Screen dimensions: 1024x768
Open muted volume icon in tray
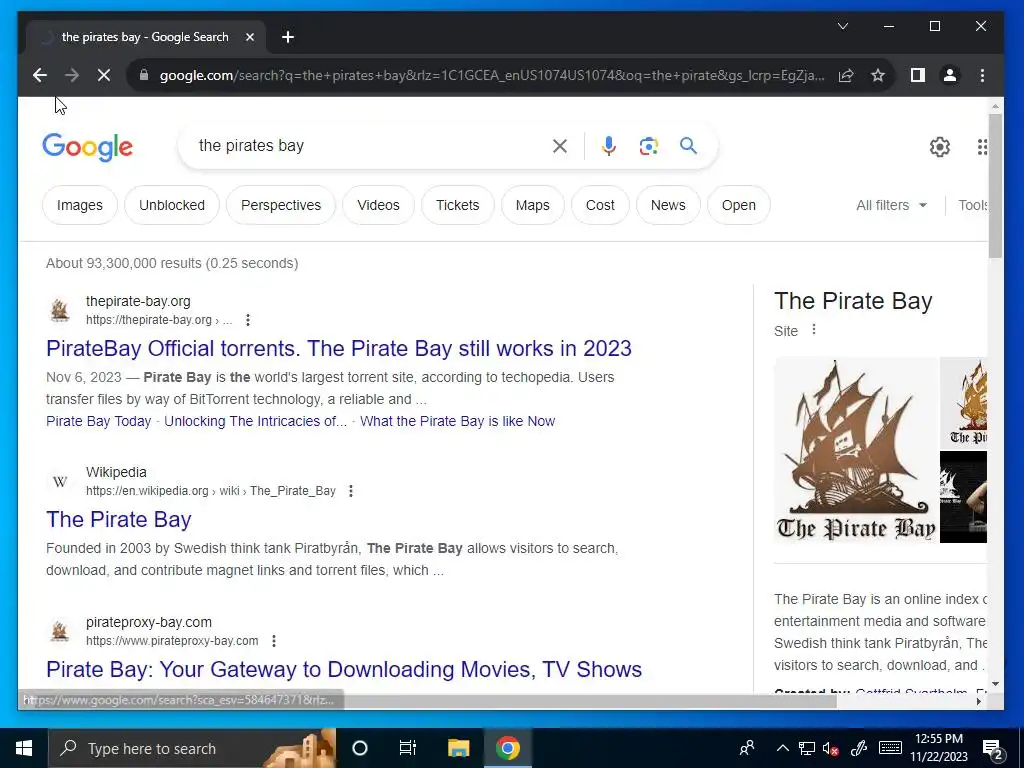831,748
